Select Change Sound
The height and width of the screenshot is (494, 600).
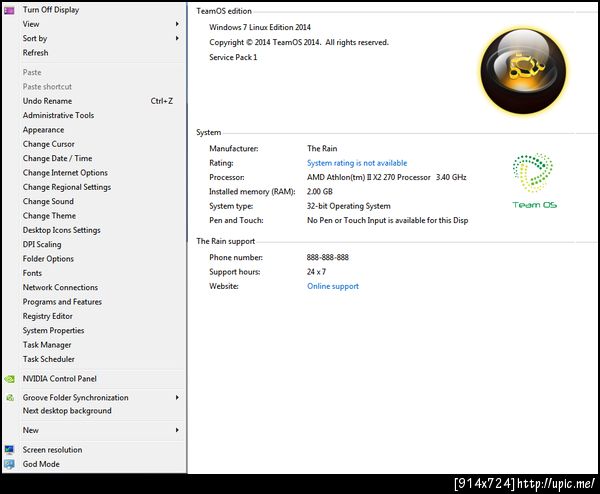tap(48, 201)
